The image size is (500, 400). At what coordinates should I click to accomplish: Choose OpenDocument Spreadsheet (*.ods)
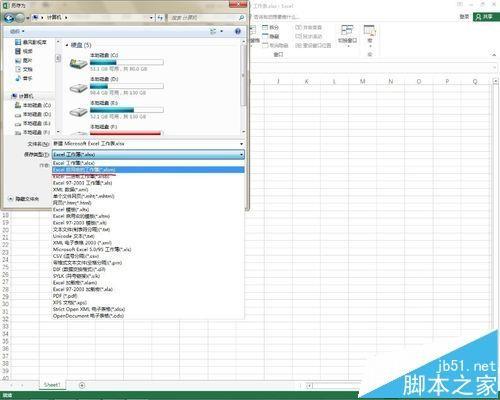(148, 316)
